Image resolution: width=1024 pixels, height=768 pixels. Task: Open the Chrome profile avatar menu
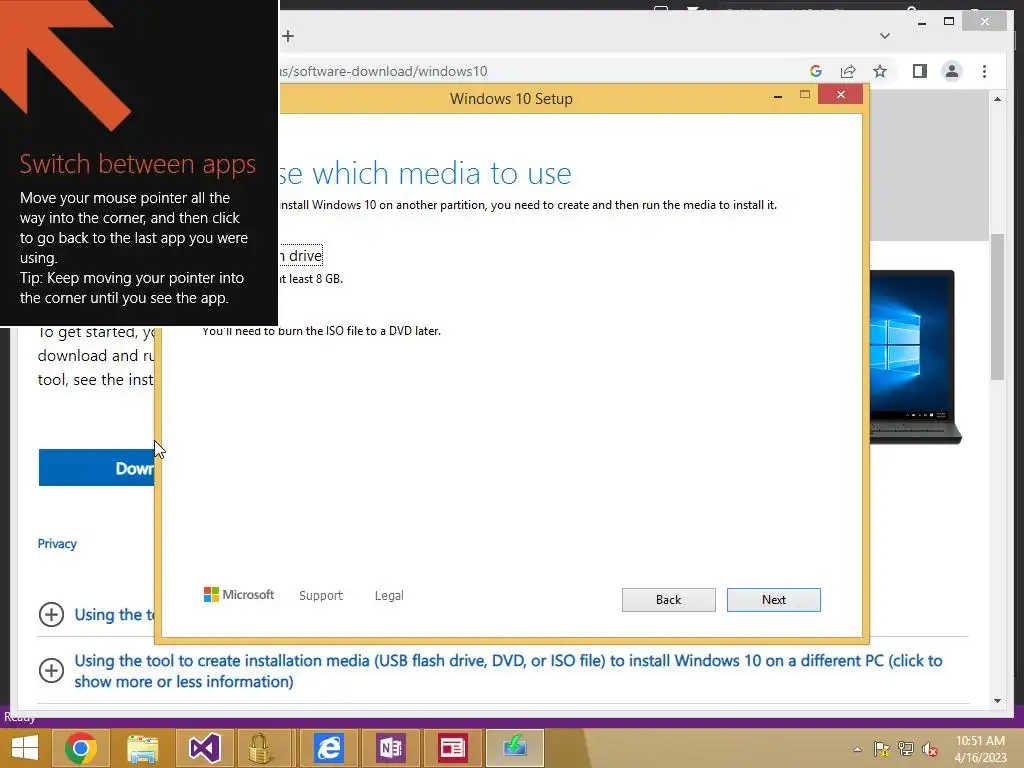pos(952,71)
